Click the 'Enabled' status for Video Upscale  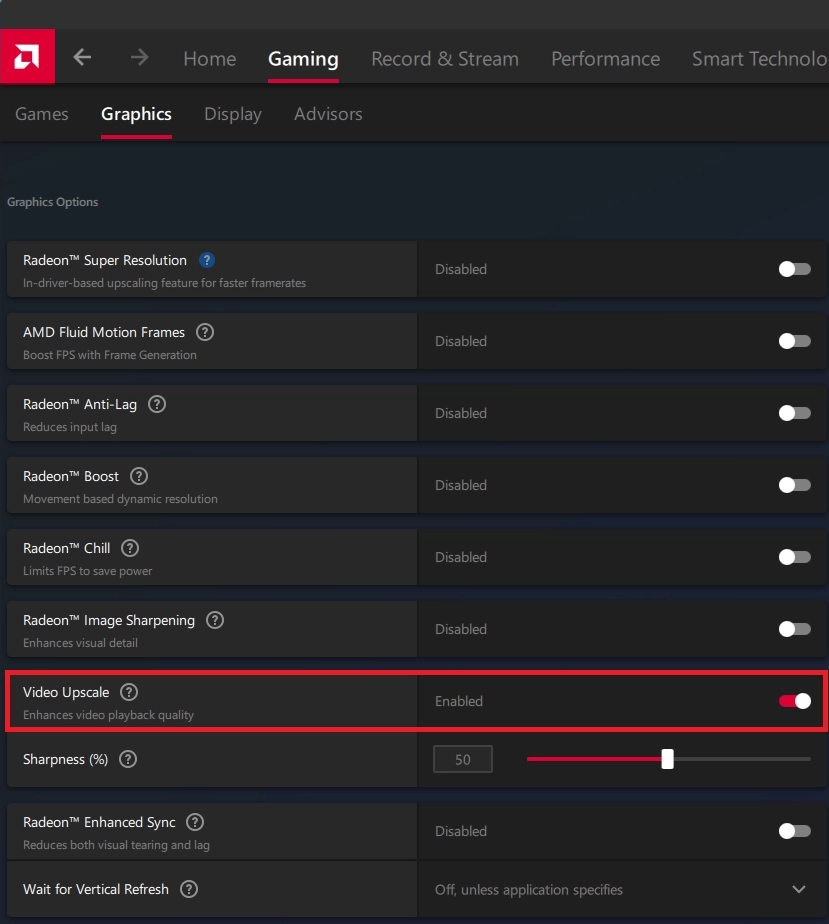[459, 701]
